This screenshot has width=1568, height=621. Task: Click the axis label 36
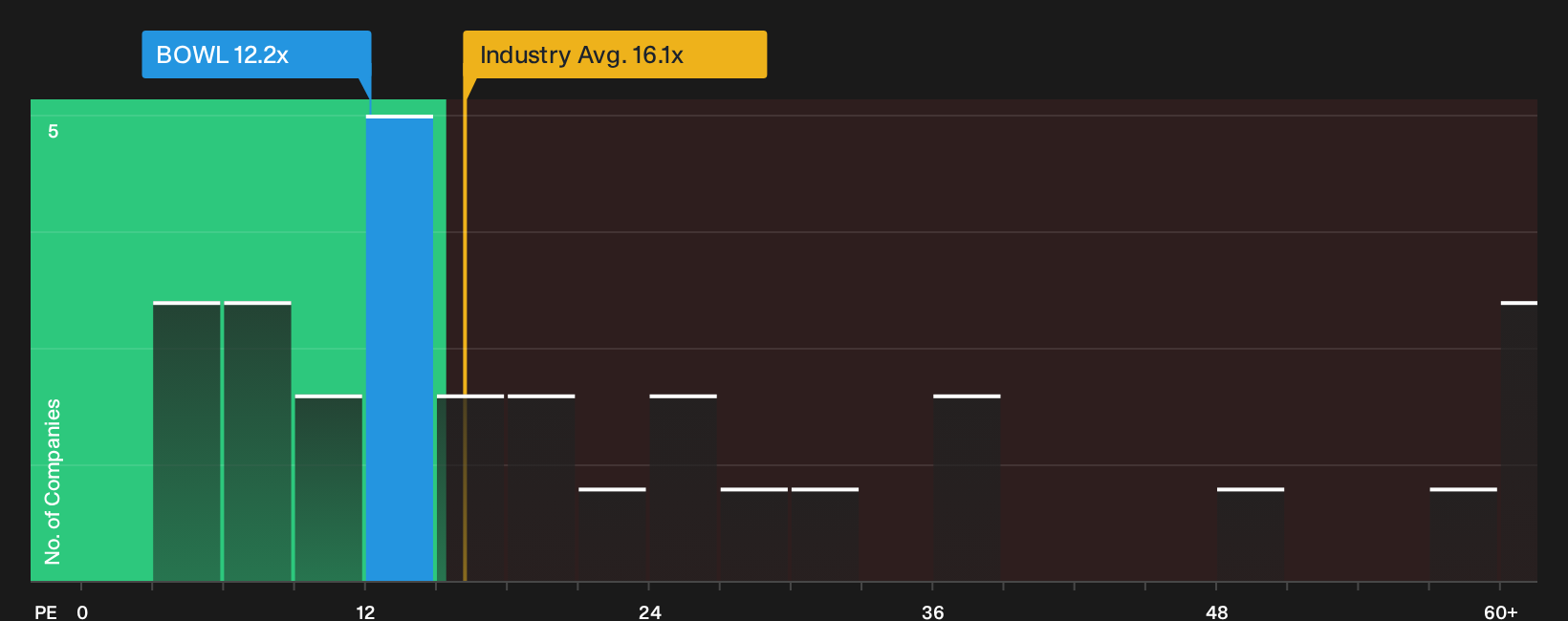[933, 611]
